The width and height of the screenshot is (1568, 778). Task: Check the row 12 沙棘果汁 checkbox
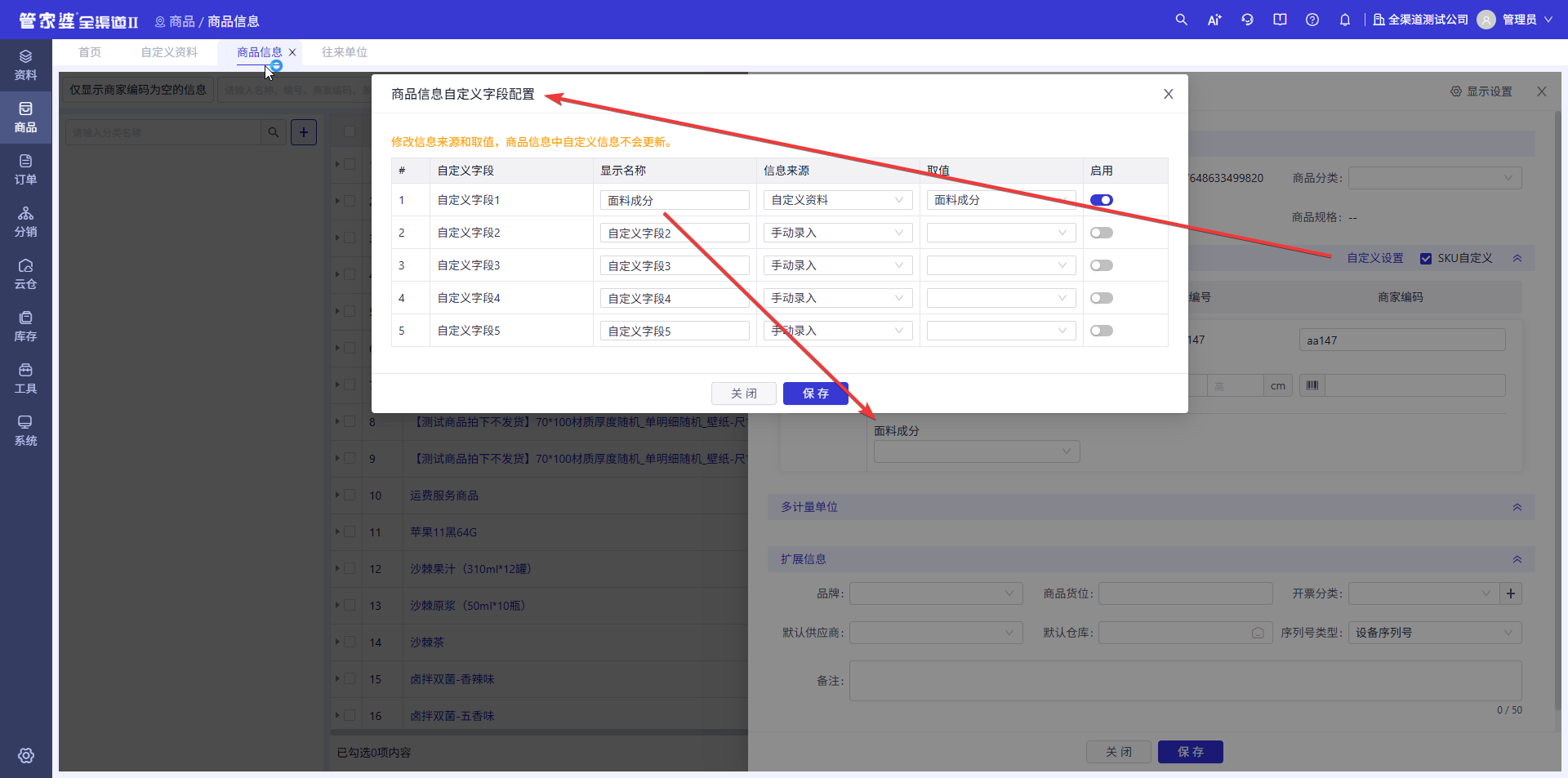point(350,568)
